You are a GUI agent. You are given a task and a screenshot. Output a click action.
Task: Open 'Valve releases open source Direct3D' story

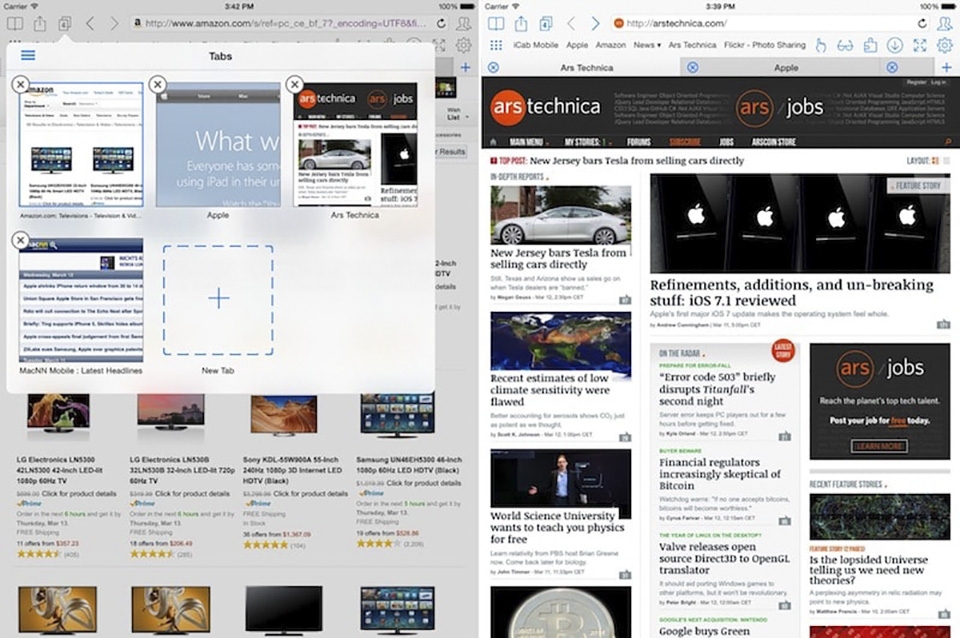point(724,558)
